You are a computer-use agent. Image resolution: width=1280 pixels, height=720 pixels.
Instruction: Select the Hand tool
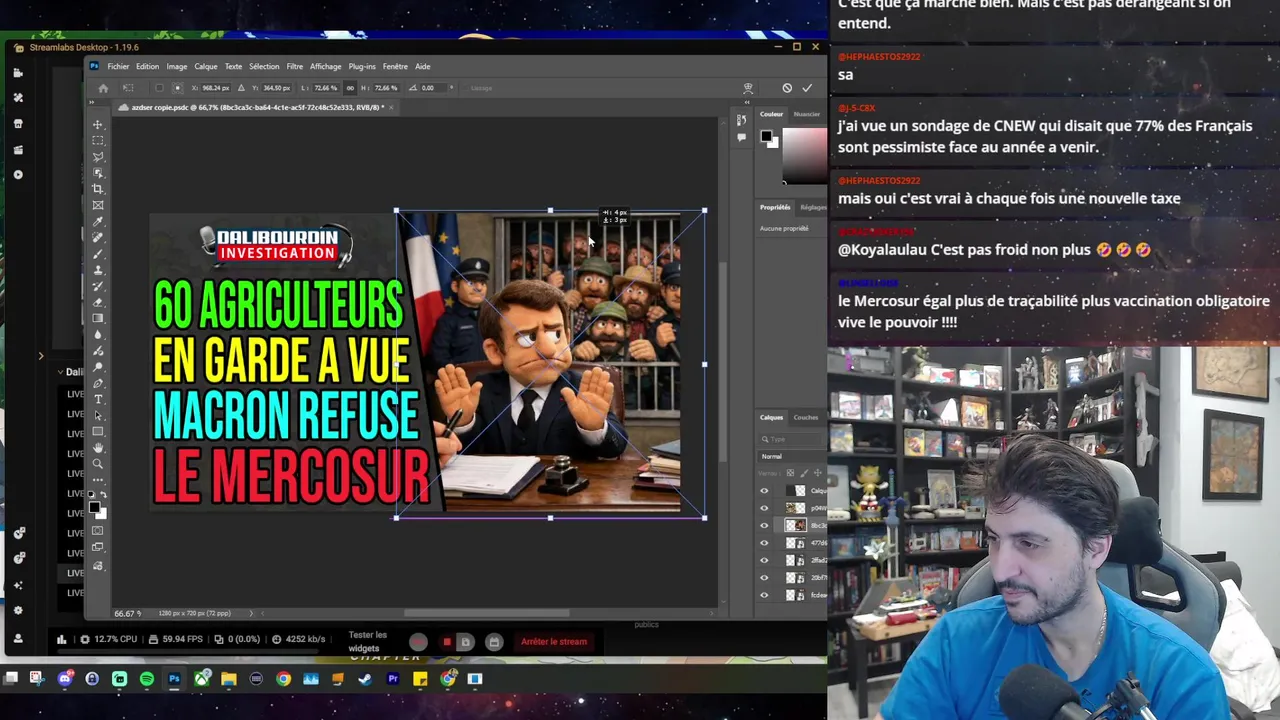click(x=98, y=447)
